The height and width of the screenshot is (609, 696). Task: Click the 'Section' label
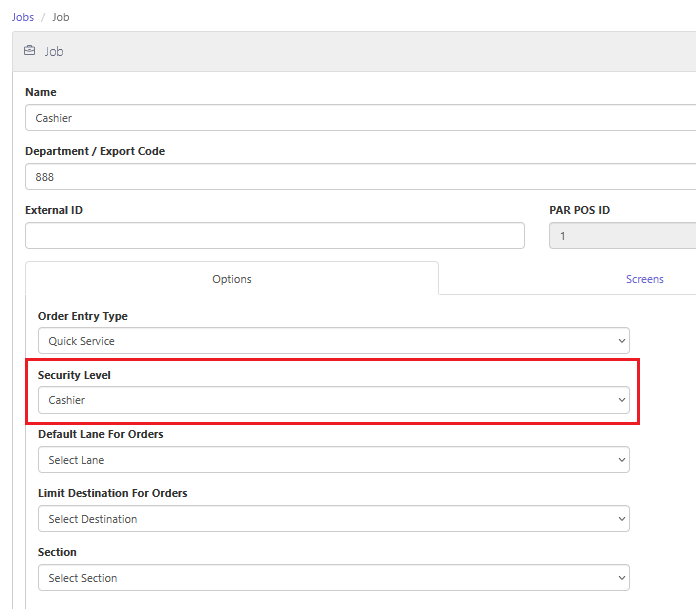(x=57, y=552)
